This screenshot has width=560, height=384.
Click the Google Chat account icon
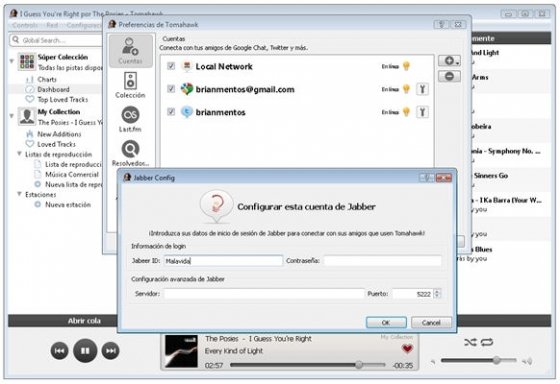(186, 89)
